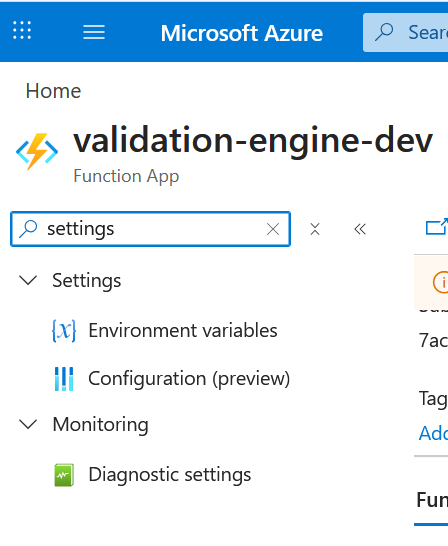Click the Function App subtitle text
This screenshot has width=448, height=546.
(126, 176)
